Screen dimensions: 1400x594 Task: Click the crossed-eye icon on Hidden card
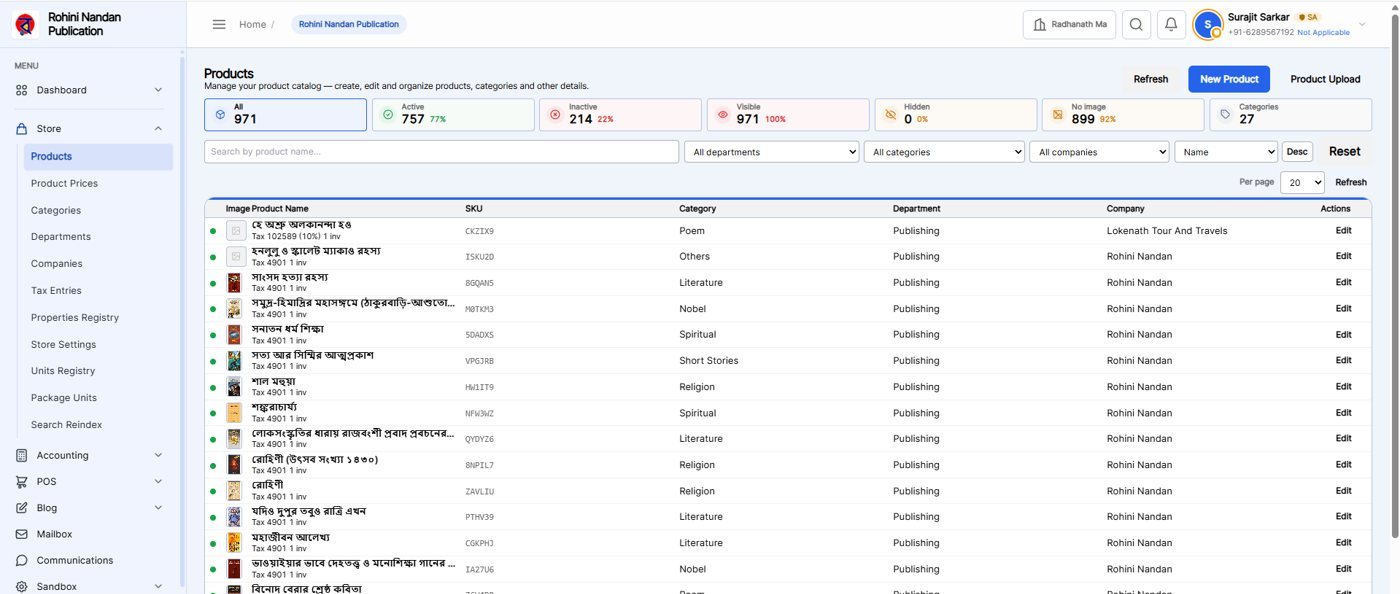point(891,115)
